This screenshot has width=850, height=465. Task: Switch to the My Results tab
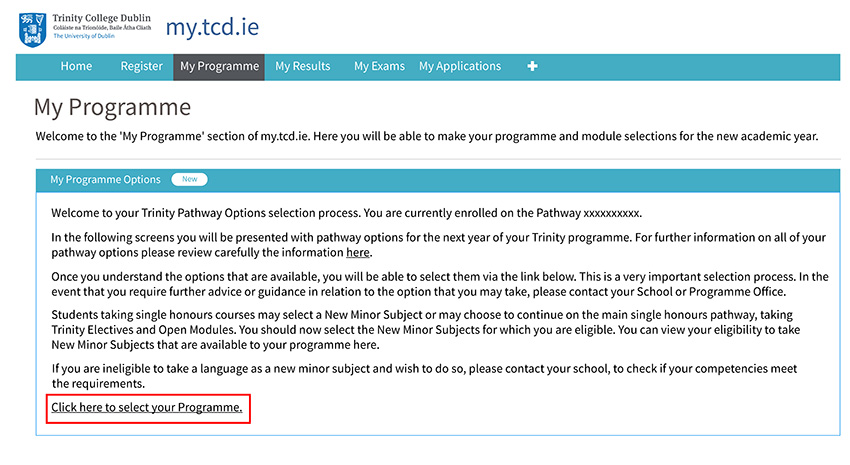click(302, 66)
